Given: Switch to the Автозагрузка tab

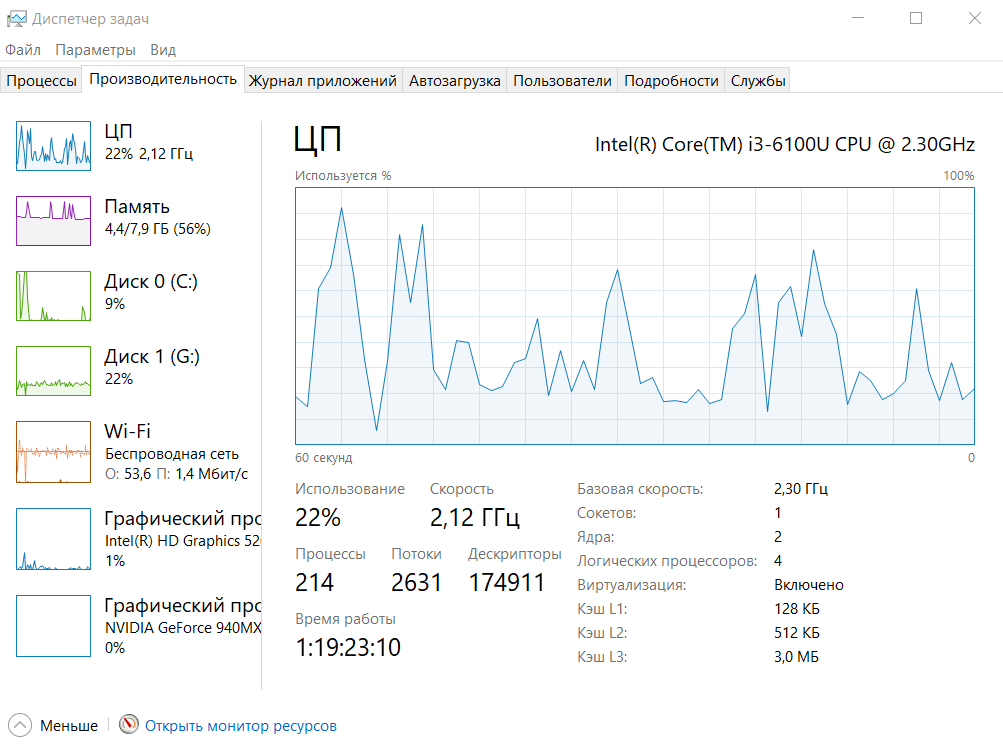Looking at the screenshot, I should (454, 81).
